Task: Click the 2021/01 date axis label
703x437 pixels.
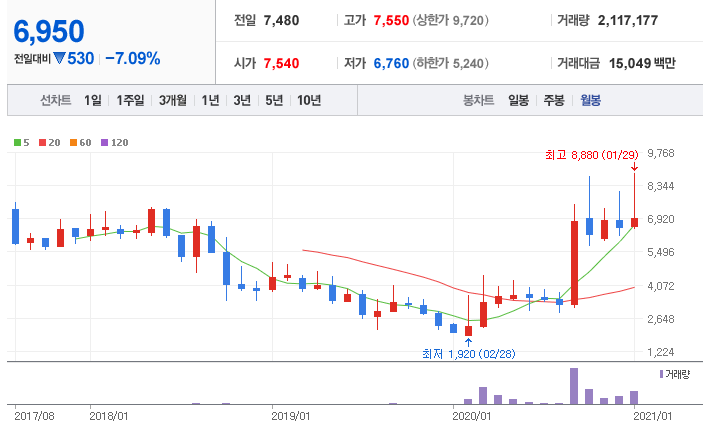Action: [x=653, y=416]
